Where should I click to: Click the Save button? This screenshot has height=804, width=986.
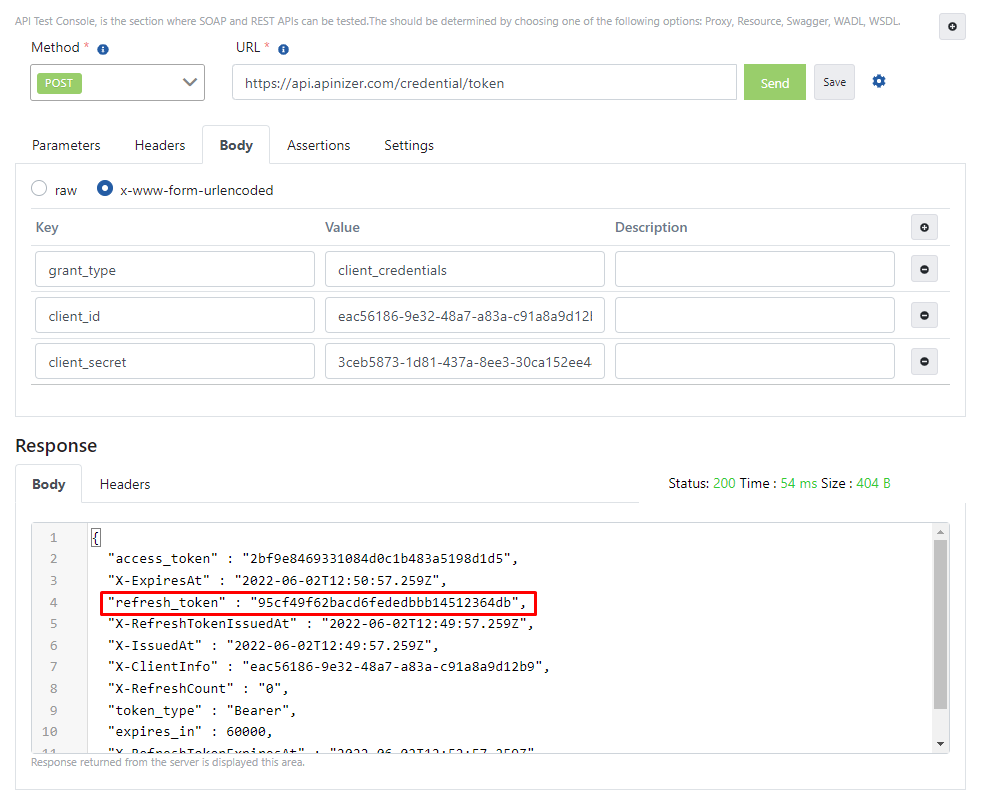834,83
